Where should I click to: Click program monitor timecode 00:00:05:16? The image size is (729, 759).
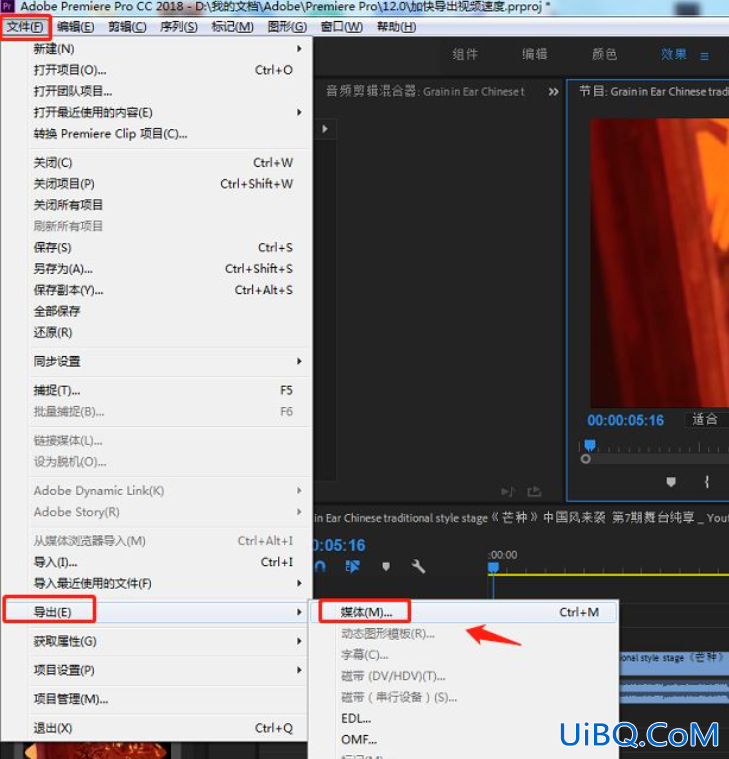[625, 420]
